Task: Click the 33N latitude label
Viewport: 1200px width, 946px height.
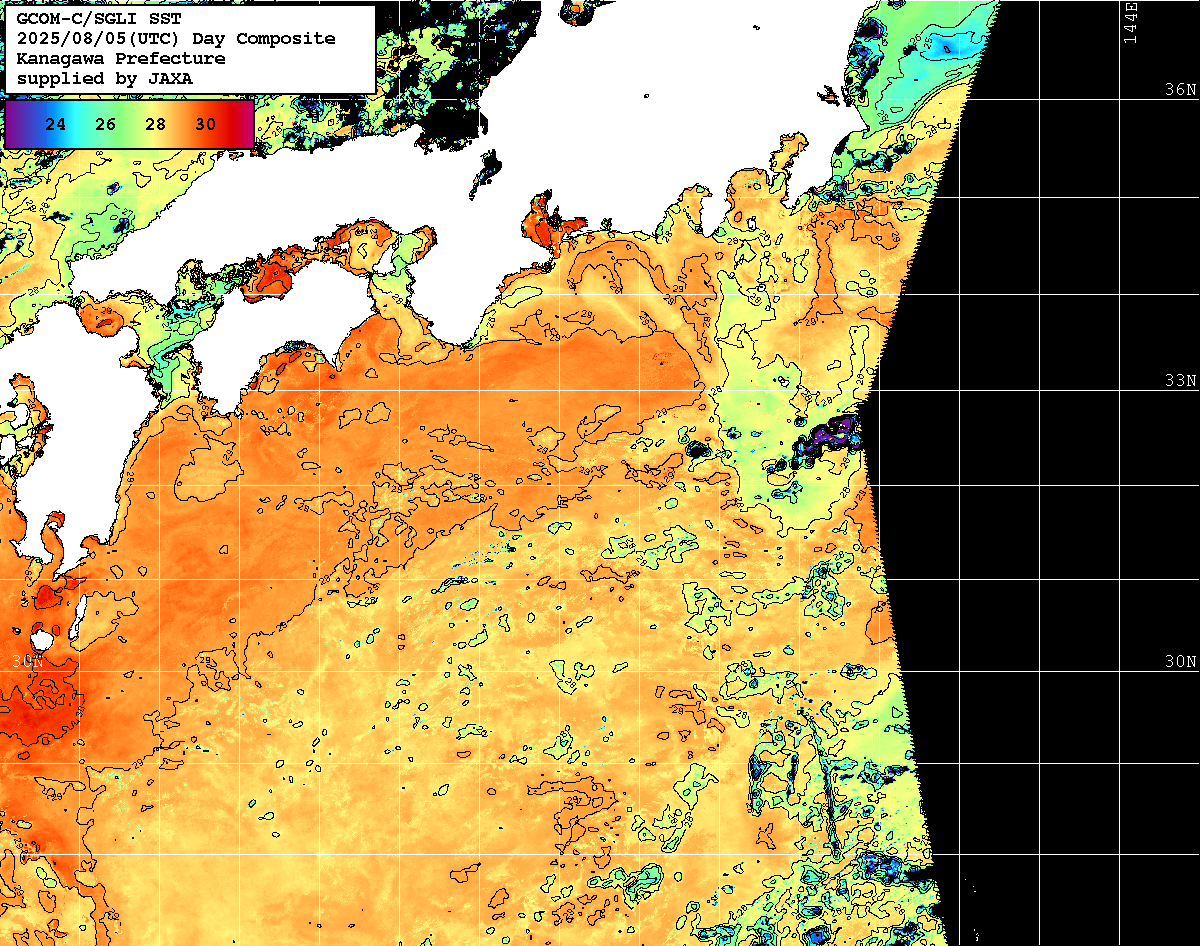Action: (1180, 380)
